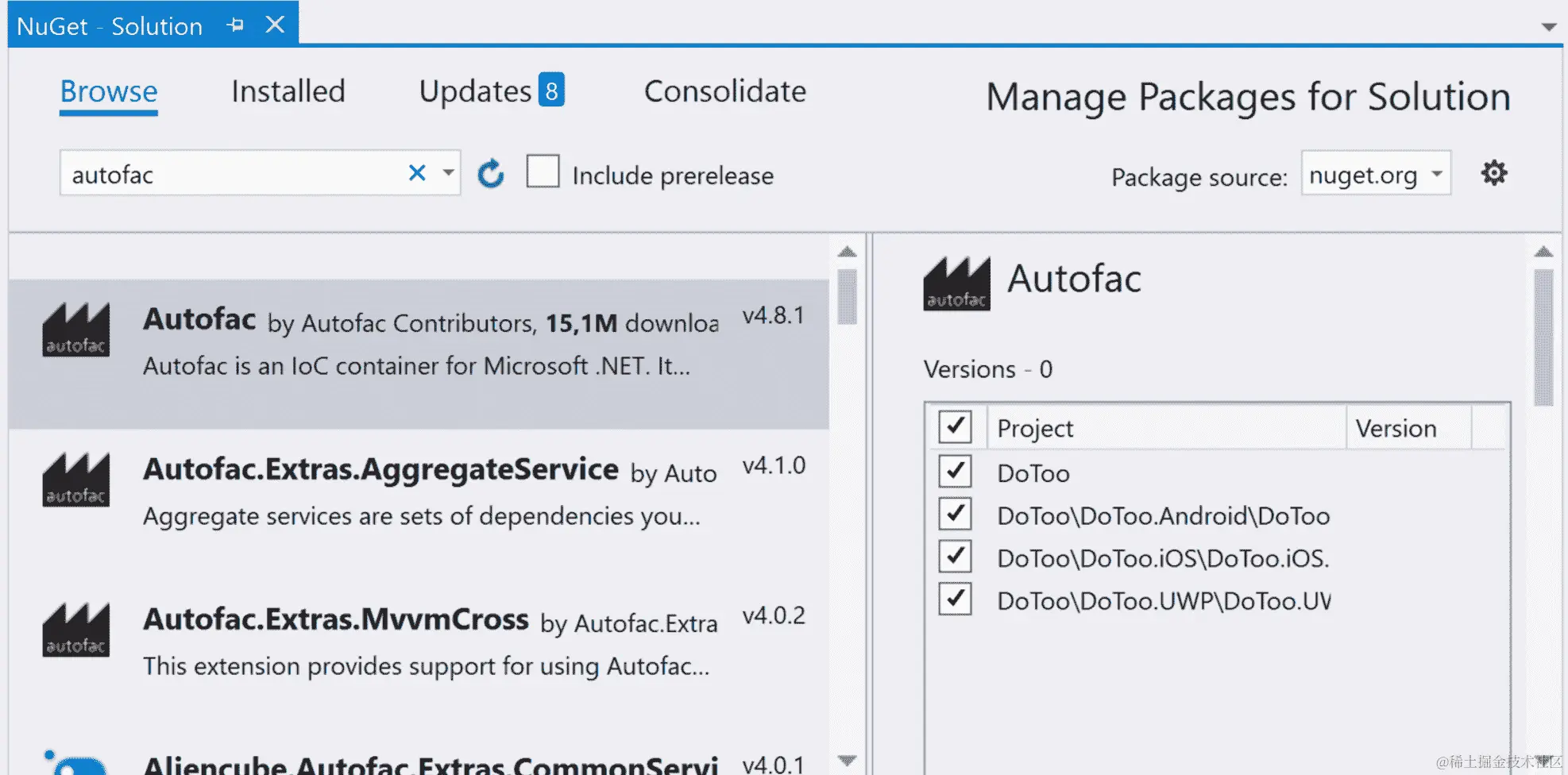
Task: Click the large Autofac logo in details pane
Action: coord(956,283)
